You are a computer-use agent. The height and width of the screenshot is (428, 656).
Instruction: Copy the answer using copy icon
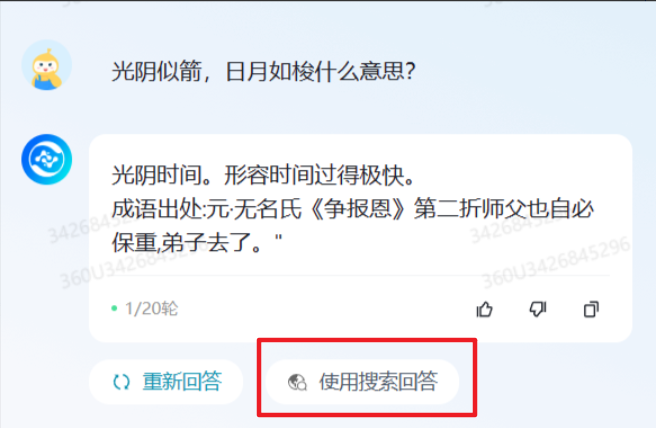point(591,310)
